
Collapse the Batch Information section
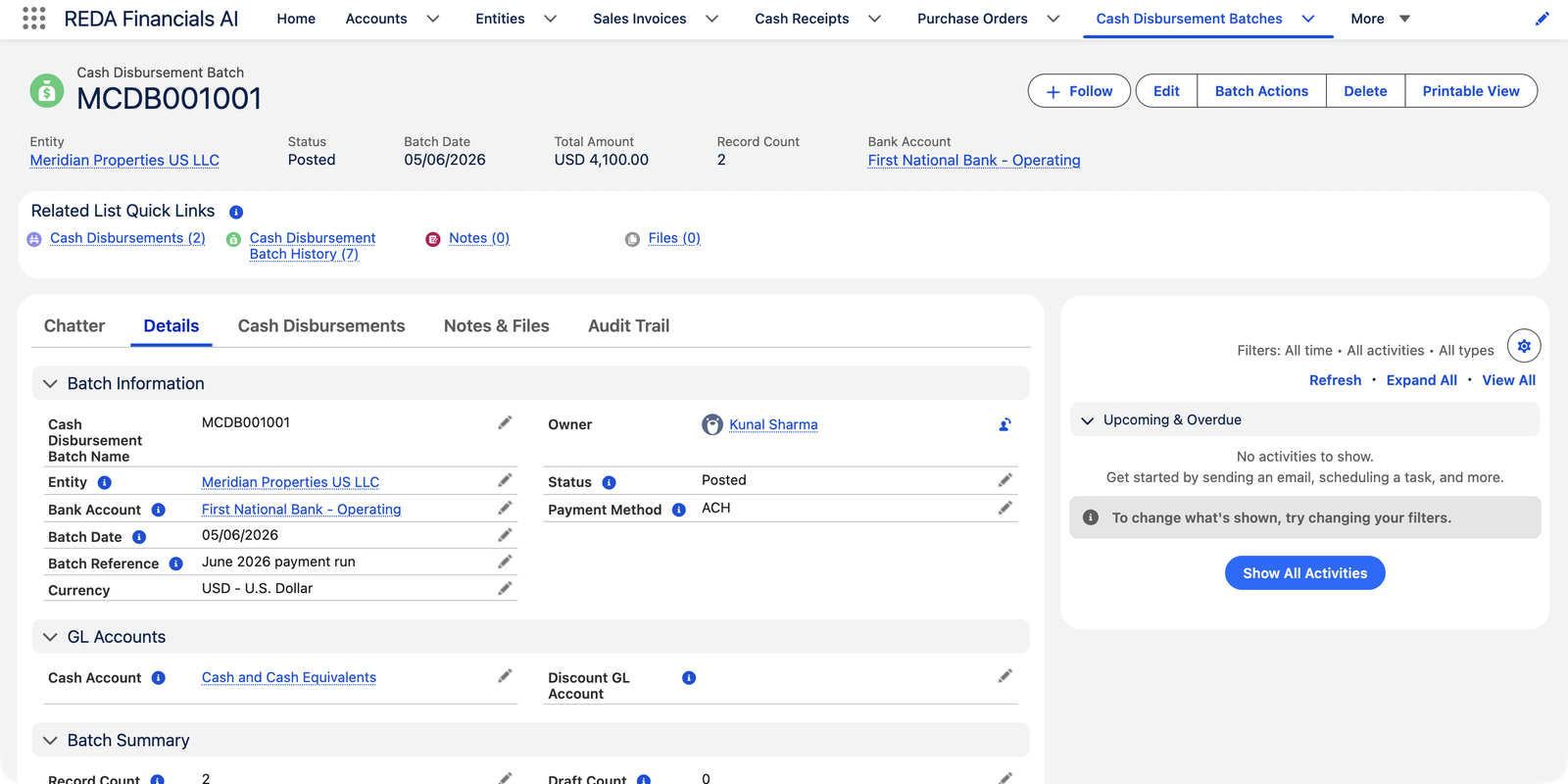(x=51, y=383)
